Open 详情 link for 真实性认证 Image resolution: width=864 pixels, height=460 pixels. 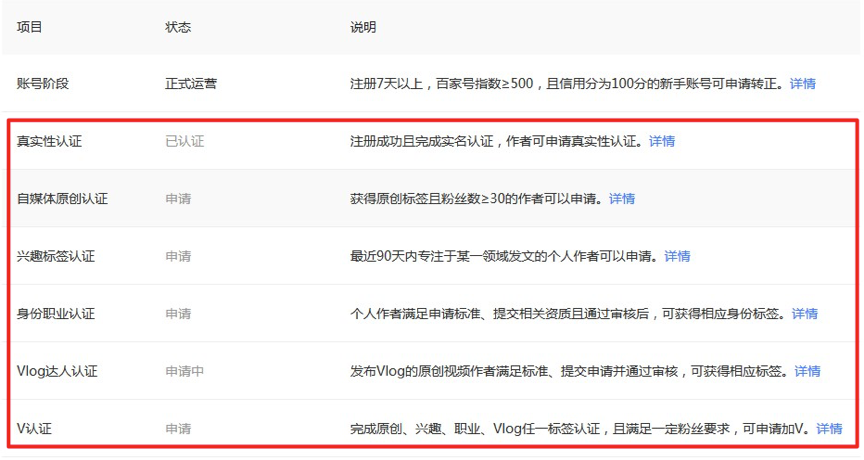(x=661, y=142)
